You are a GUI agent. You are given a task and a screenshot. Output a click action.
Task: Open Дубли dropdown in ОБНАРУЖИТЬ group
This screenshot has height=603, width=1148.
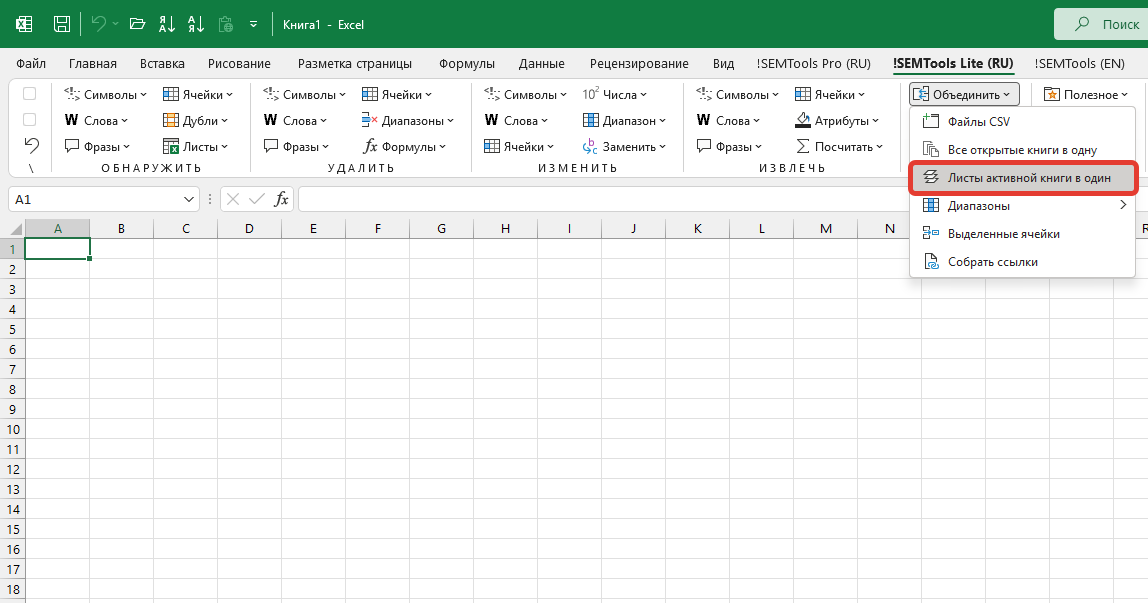(x=195, y=121)
